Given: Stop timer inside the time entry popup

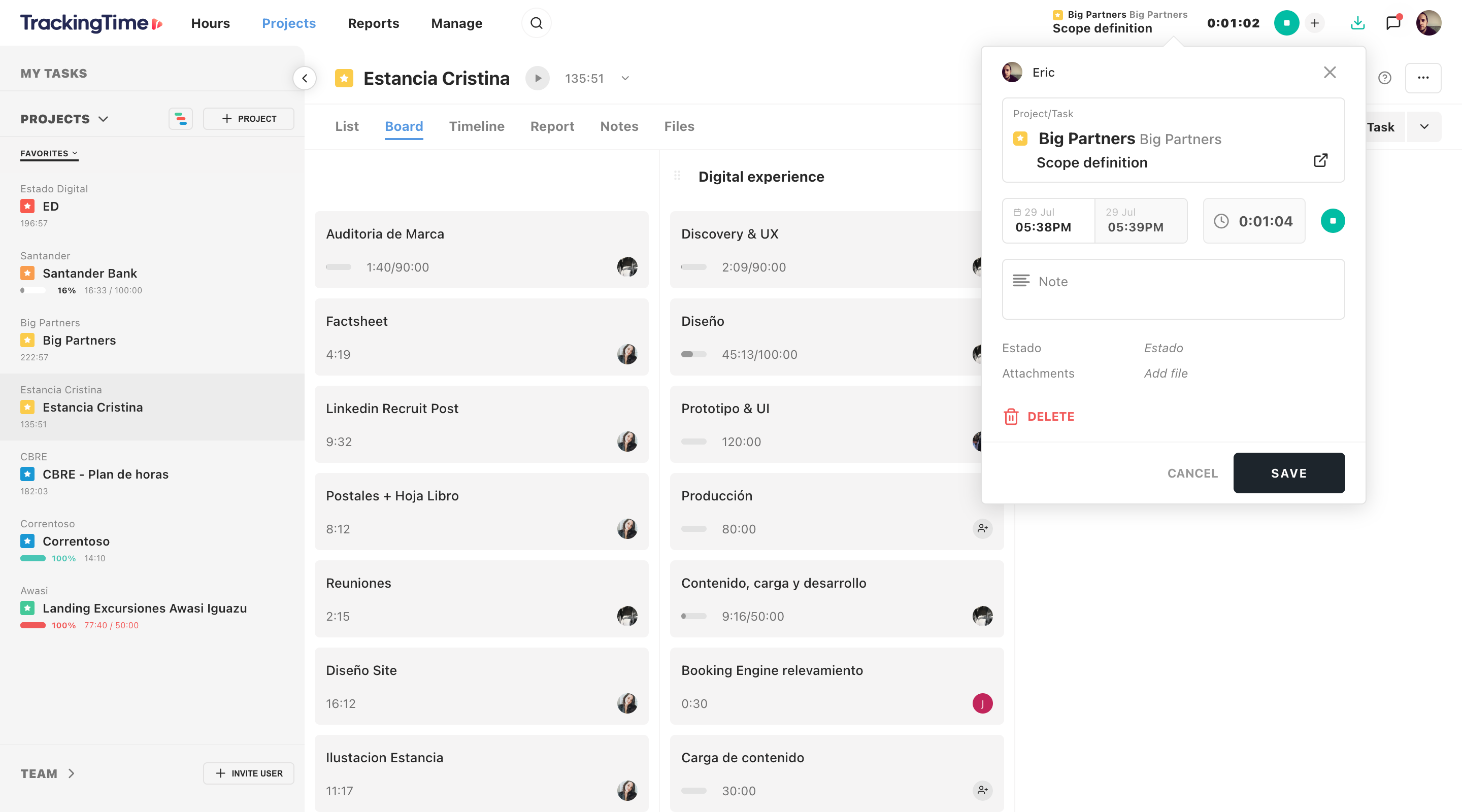Looking at the screenshot, I should coord(1332,221).
